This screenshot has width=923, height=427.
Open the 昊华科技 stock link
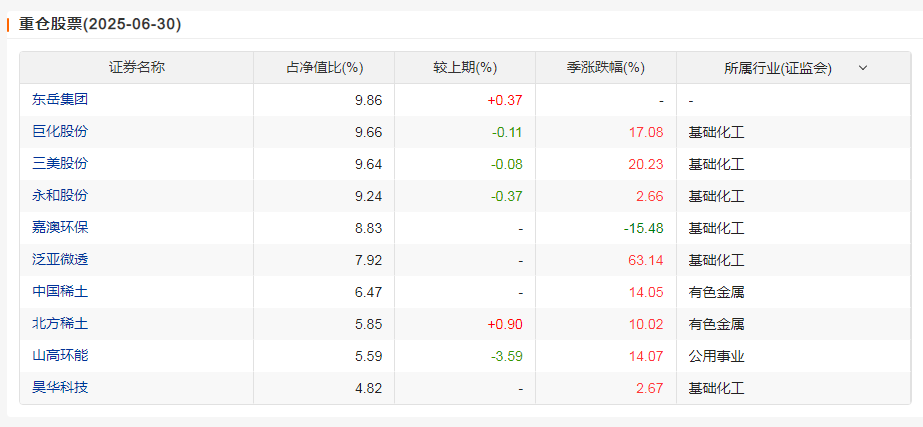tap(60, 388)
